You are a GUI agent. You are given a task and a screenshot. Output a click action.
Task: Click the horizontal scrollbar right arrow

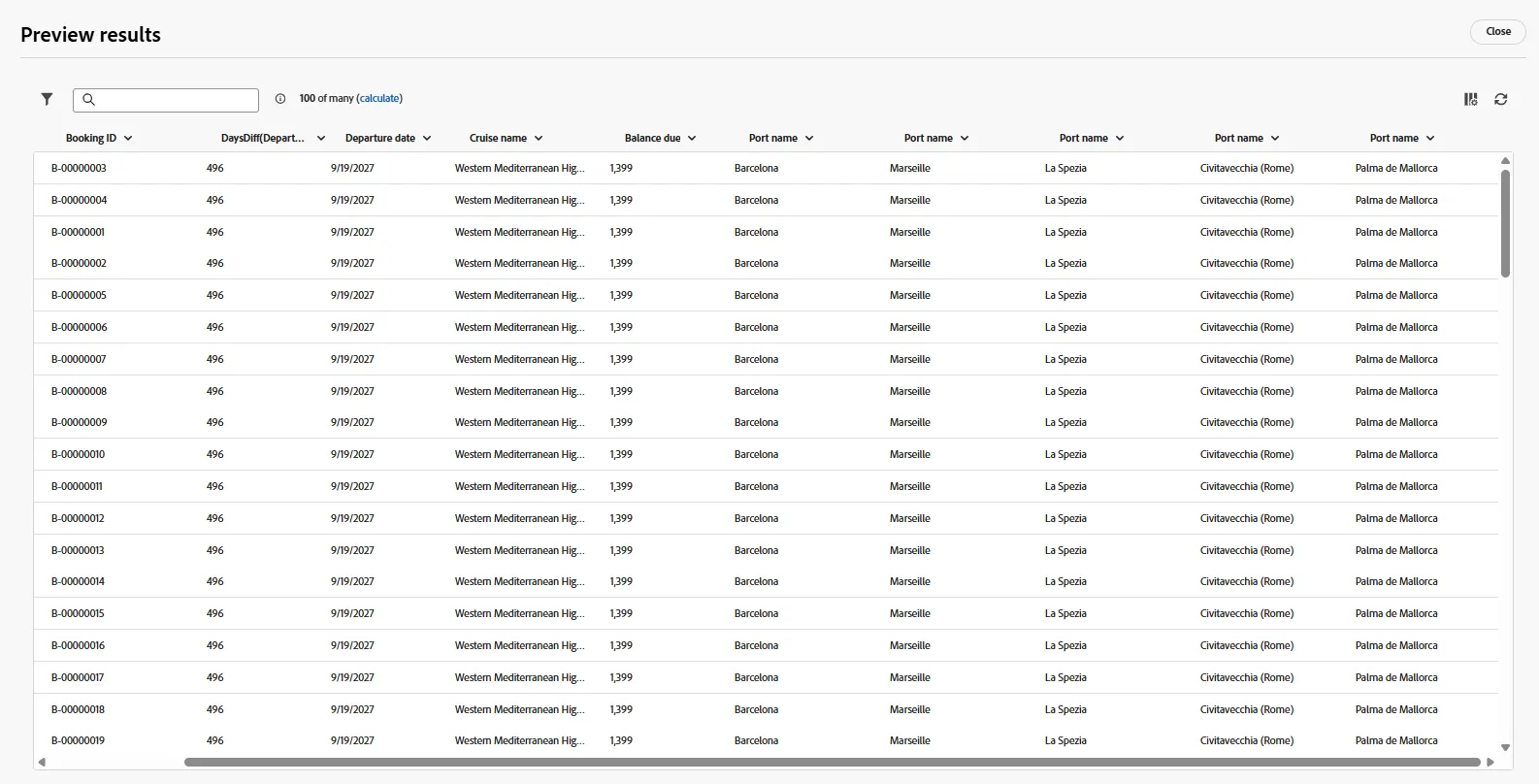pyautogui.click(x=1490, y=762)
